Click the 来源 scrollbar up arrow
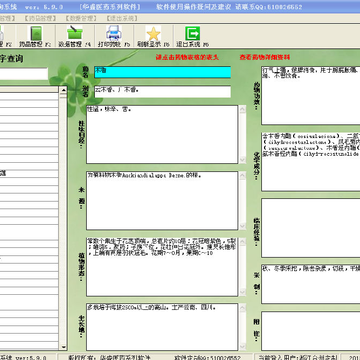 click(243, 175)
